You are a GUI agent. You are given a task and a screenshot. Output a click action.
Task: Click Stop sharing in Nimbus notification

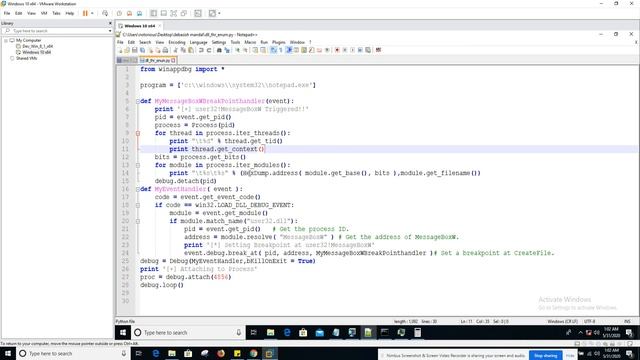pyautogui.click(x=546, y=356)
